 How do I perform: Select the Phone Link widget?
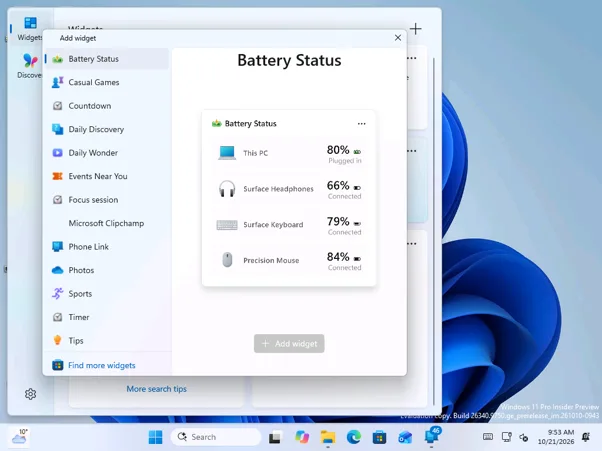click(x=107, y=246)
